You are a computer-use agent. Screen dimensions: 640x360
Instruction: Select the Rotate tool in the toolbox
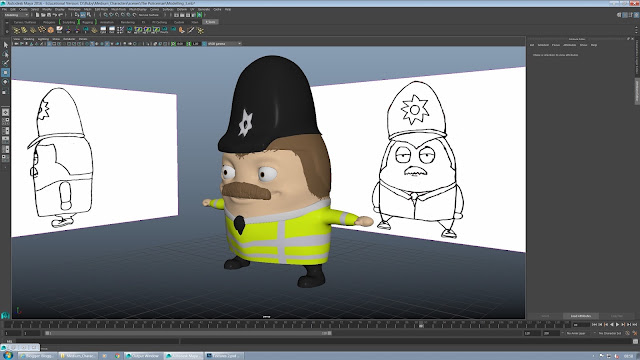pyautogui.click(x=5, y=82)
